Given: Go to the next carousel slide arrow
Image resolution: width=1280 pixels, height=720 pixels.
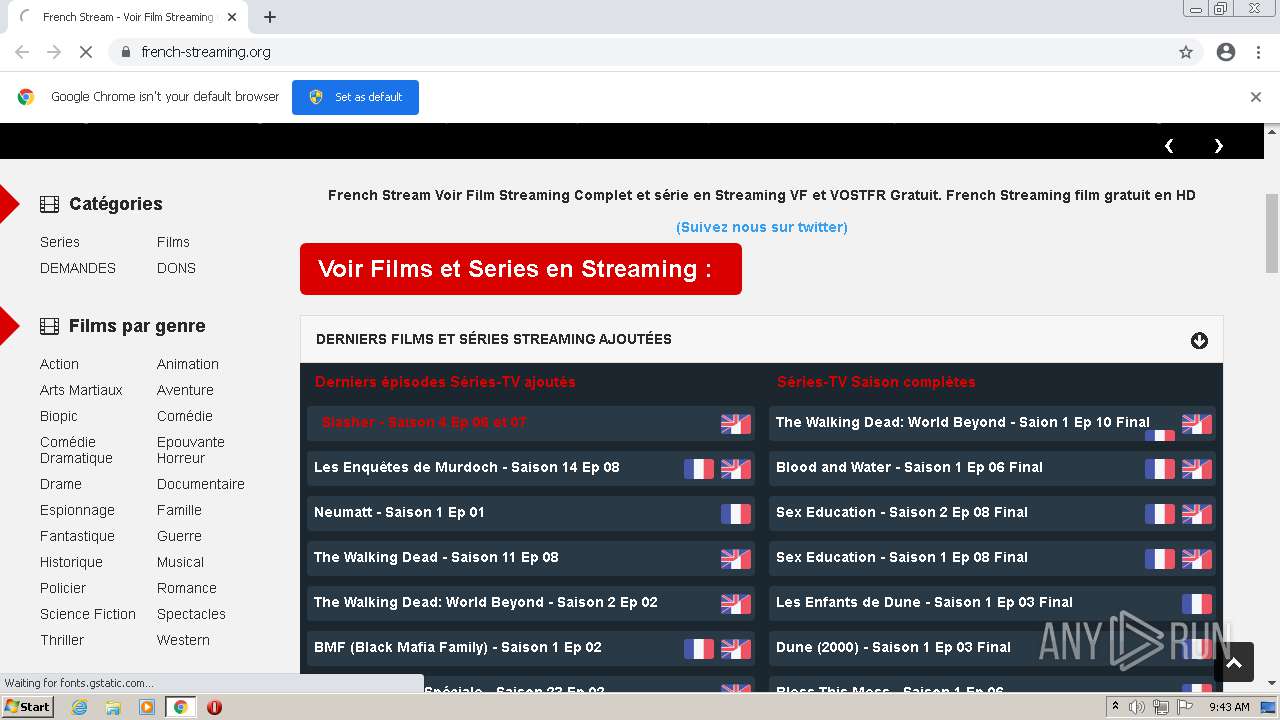Looking at the screenshot, I should click(1218, 146).
